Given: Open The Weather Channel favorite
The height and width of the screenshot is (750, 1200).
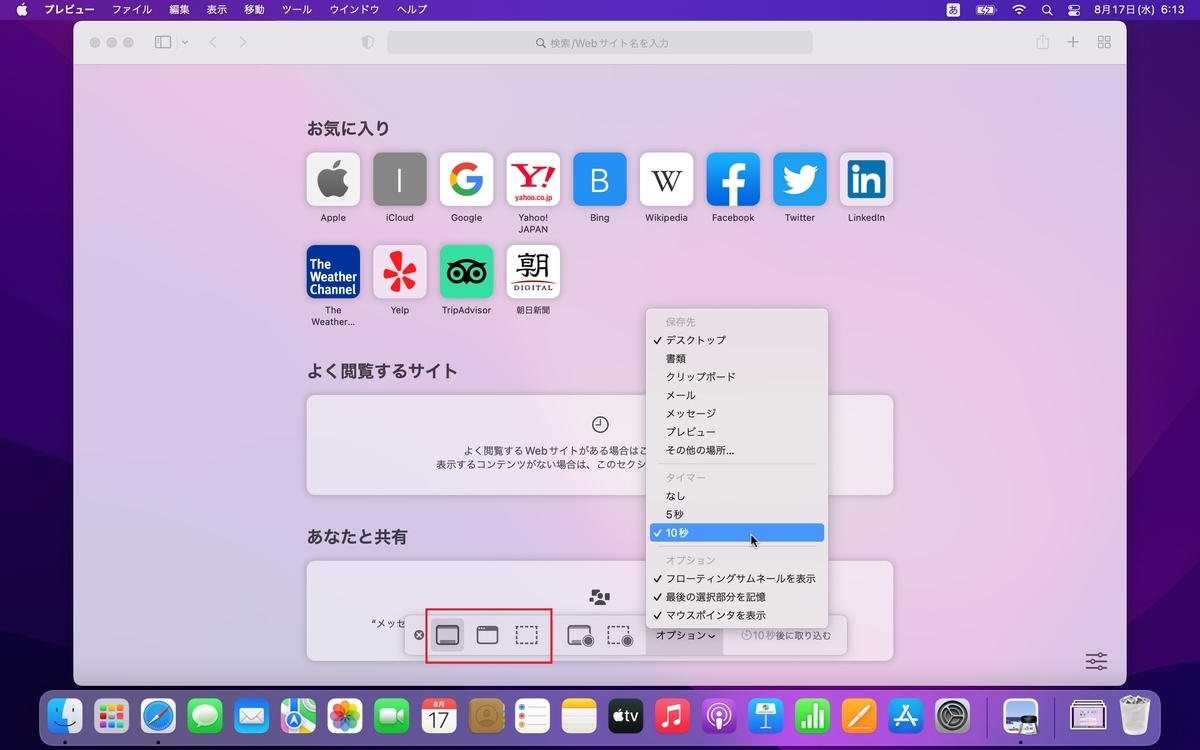Looking at the screenshot, I should click(x=333, y=272).
